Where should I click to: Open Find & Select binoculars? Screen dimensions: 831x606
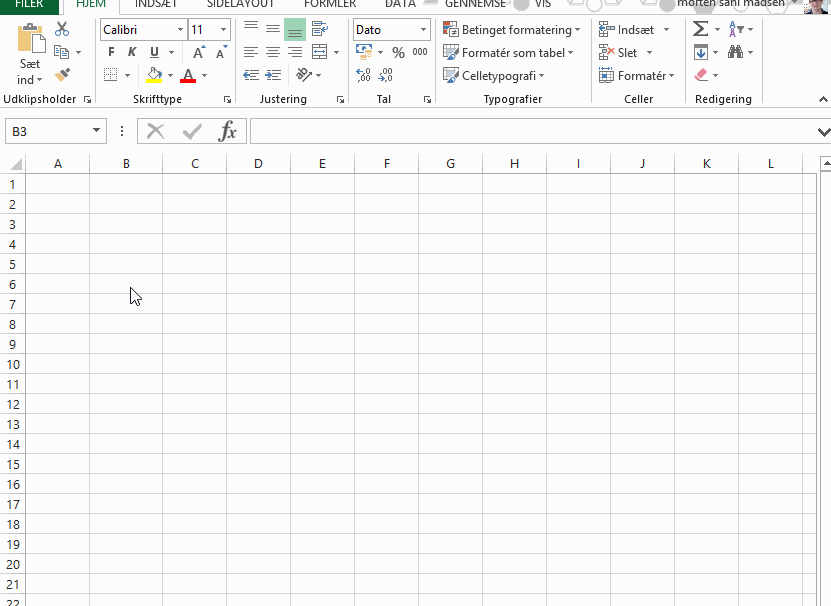pos(736,53)
